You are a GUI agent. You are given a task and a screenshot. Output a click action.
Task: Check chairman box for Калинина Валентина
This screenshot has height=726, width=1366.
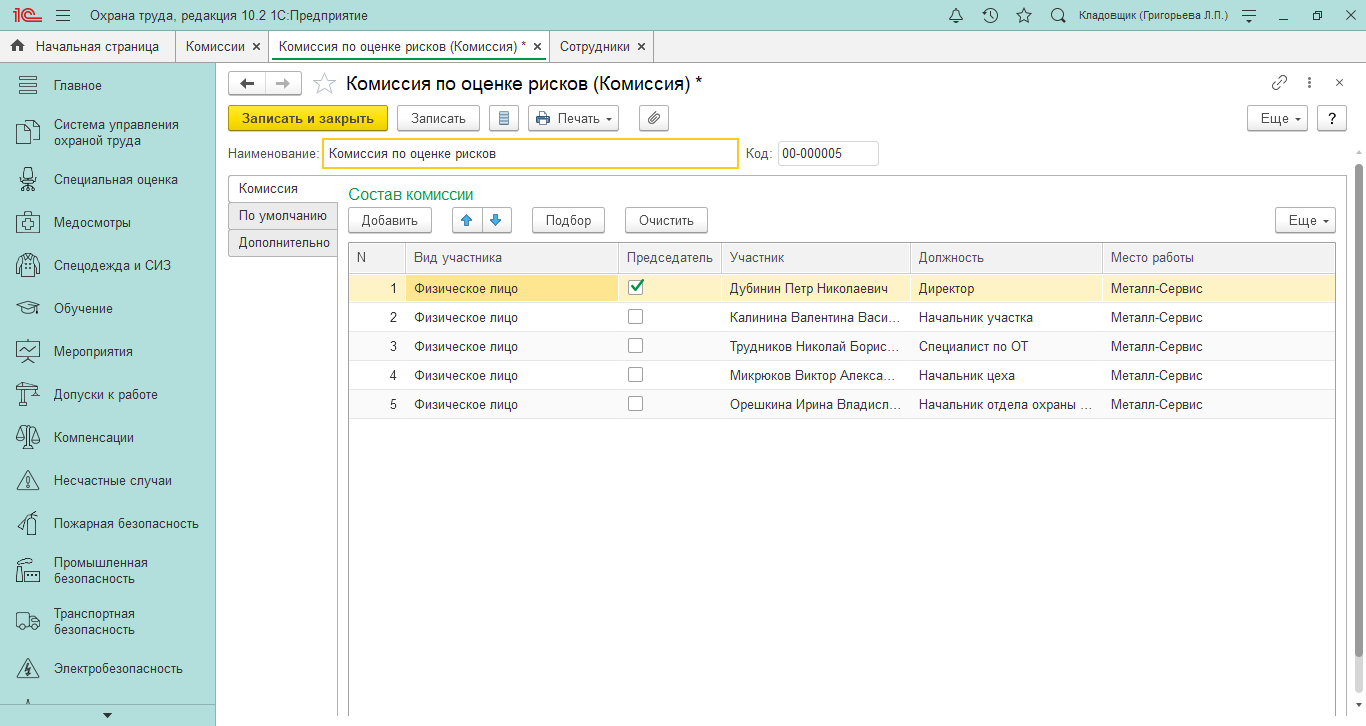(x=635, y=317)
